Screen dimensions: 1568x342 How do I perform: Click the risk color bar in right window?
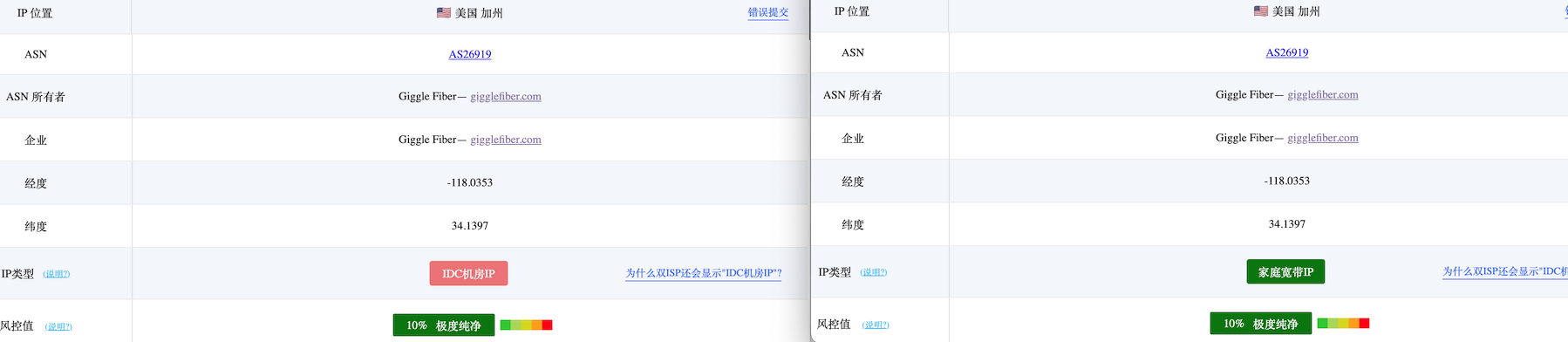1343,324
